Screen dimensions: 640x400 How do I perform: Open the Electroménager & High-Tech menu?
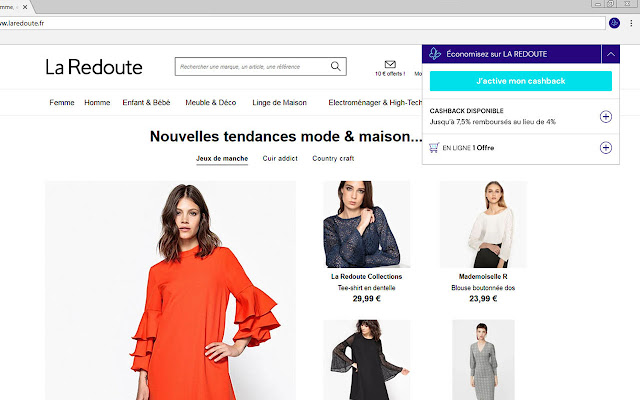tap(375, 102)
